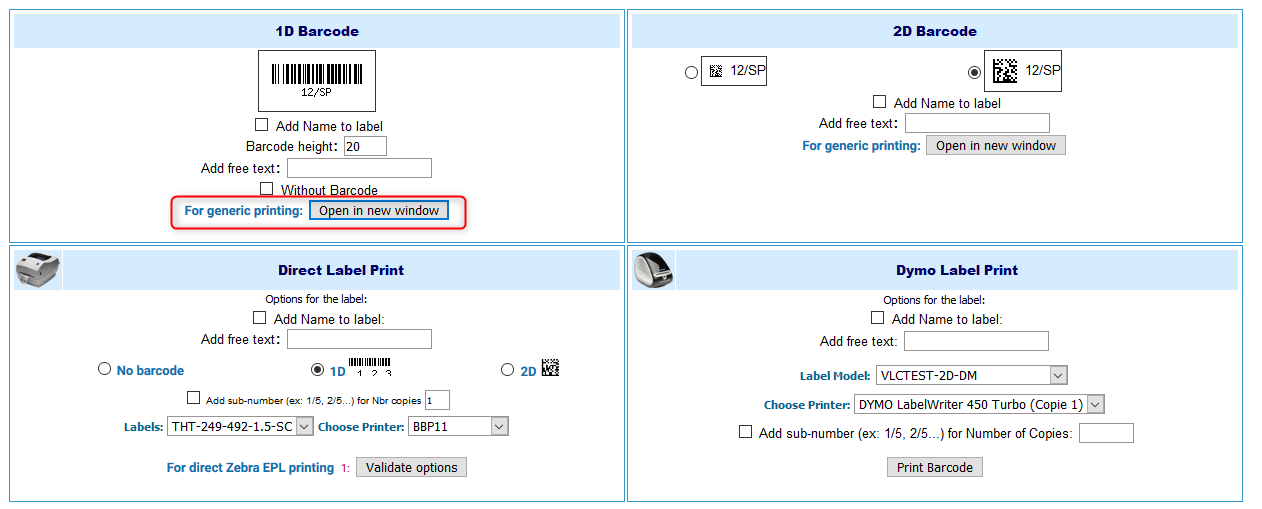Click the Print Barcode button
This screenshot has width=1262, height=509.
pyautogui.click(x=935, y=467)
